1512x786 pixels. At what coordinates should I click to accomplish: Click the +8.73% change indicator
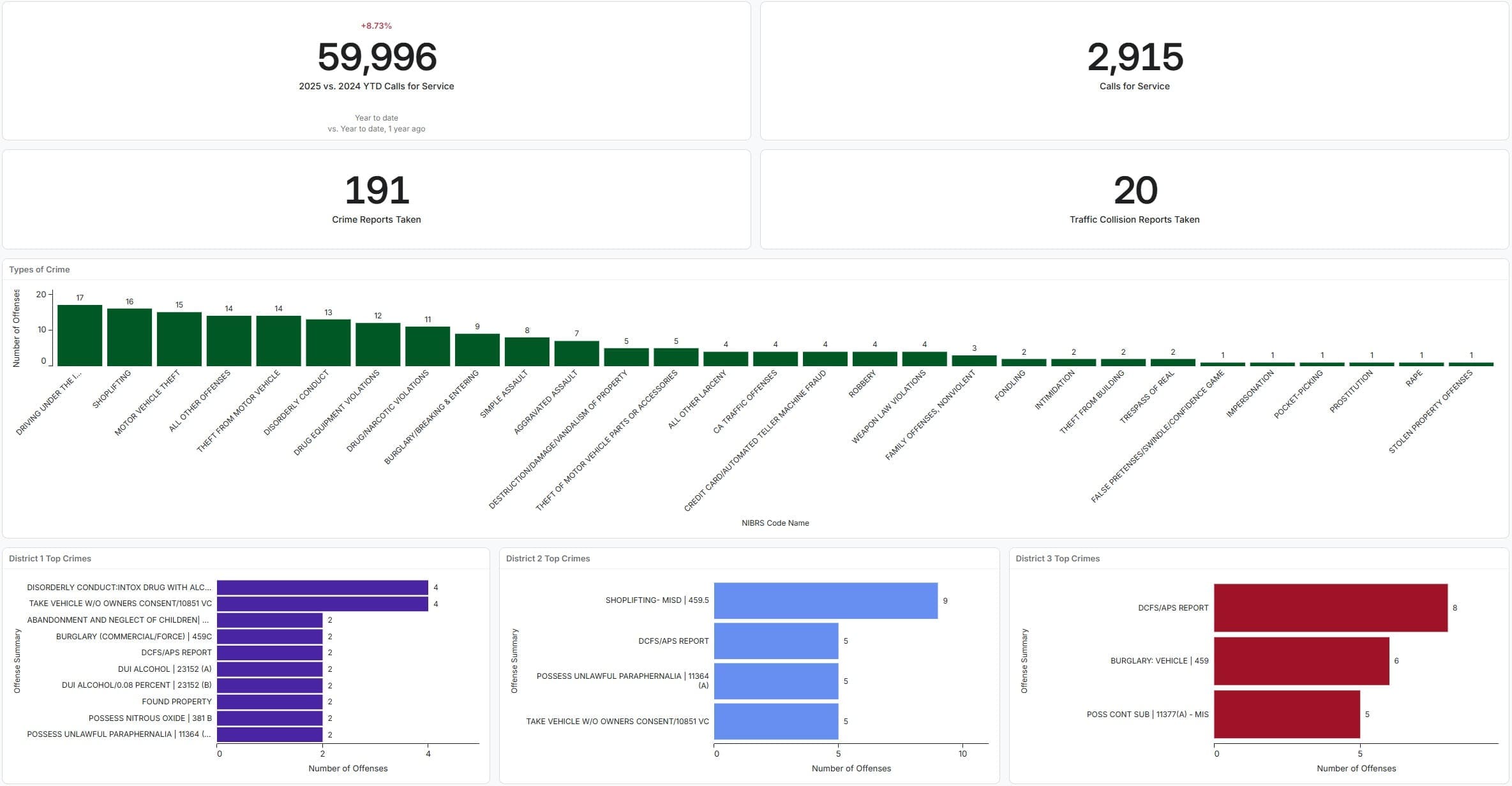click(376, 26)
